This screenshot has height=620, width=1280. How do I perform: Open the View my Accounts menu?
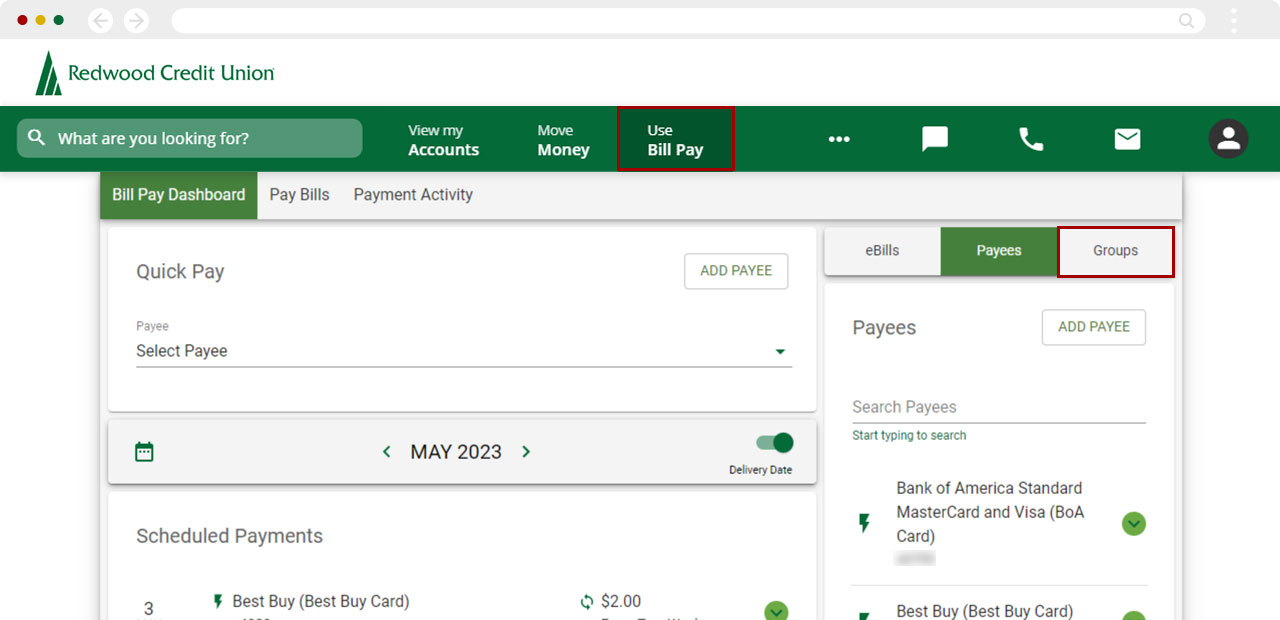pos(443,140)
